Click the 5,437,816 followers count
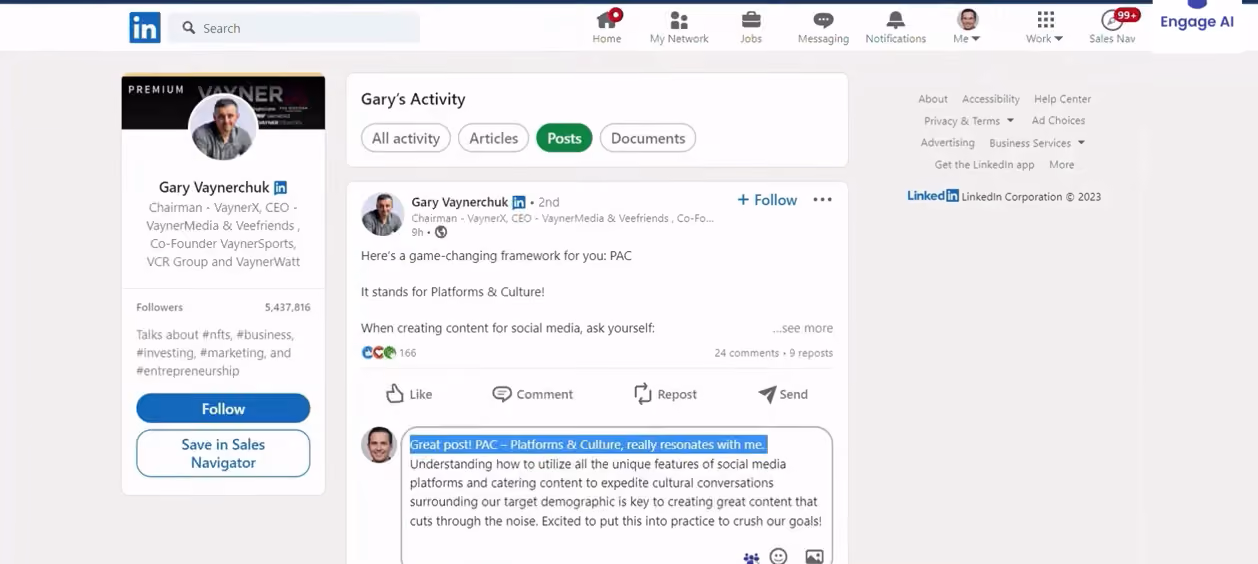1258x564 pixels. point(288,307)
